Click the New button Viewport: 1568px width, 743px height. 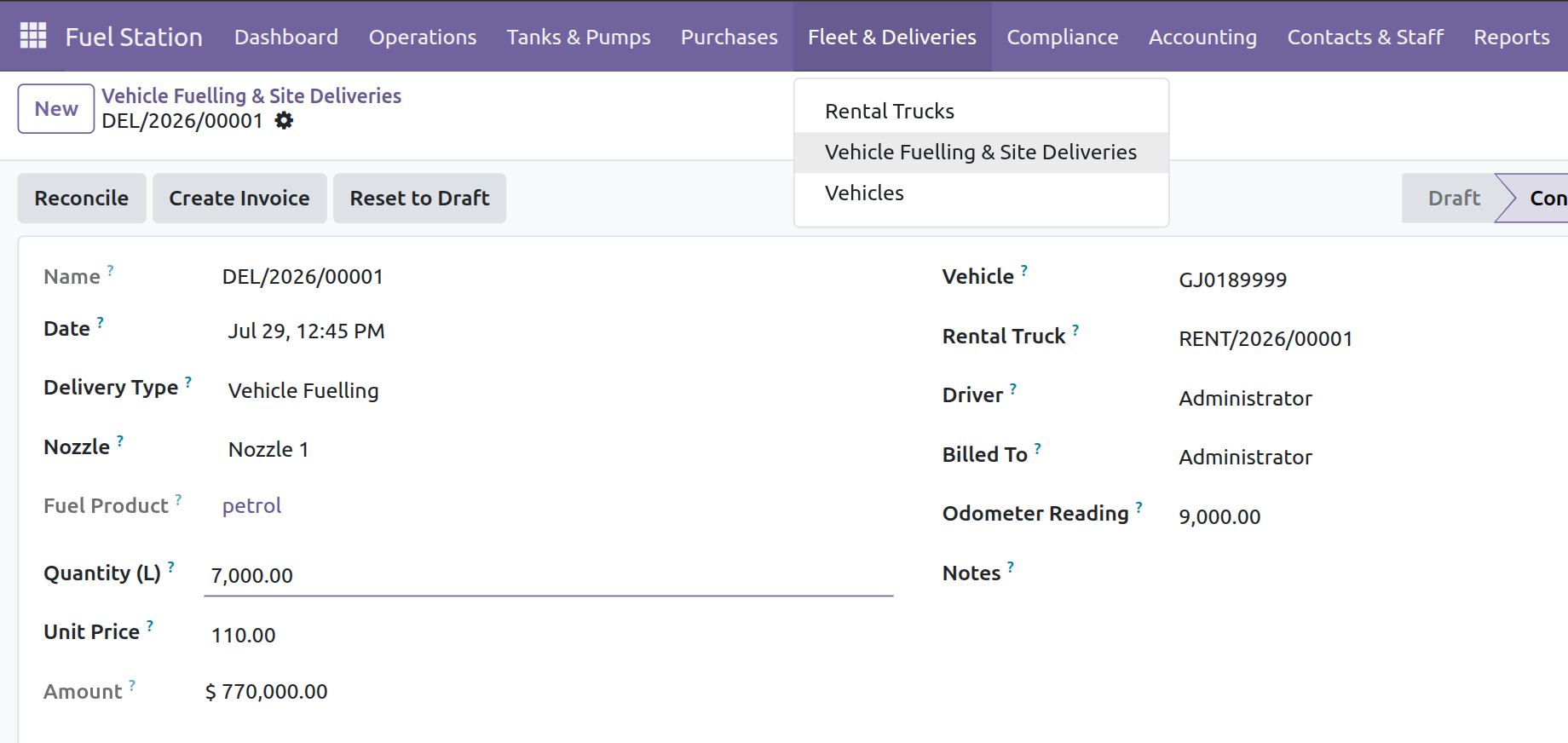coord(56,109)
